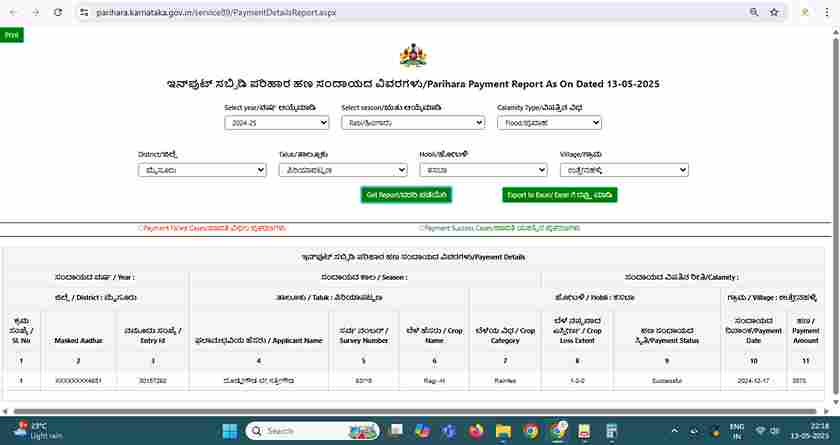Image resolution: width=840 pixels, height=445 pixels.
Task: Open the Firefox icon on the taskbar
Action: tap(476, 431)
